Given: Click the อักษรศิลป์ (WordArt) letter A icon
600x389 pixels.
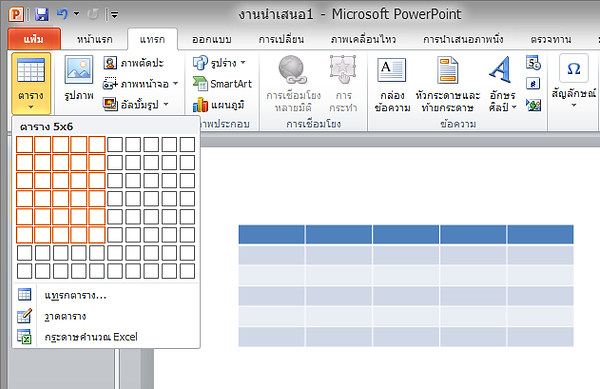Looking at the screenshot, I should 501,70.
